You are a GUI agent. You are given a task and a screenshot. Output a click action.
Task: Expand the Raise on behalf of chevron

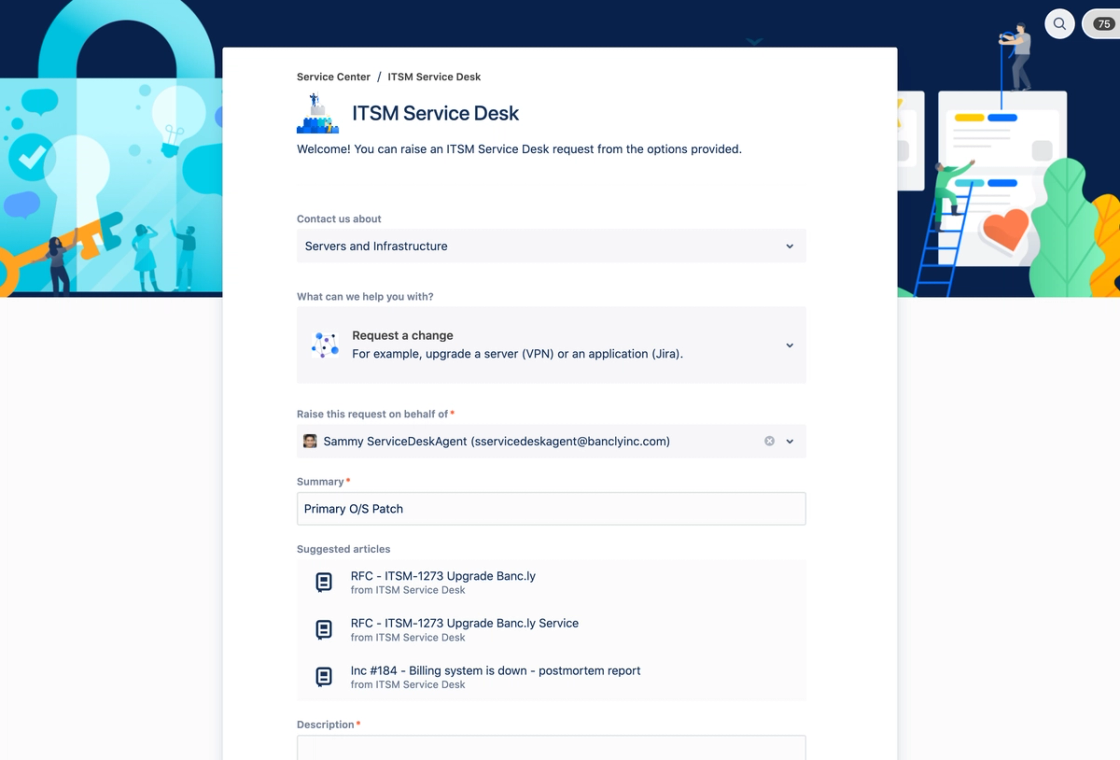pyautogui.click(x=789, y=441)
